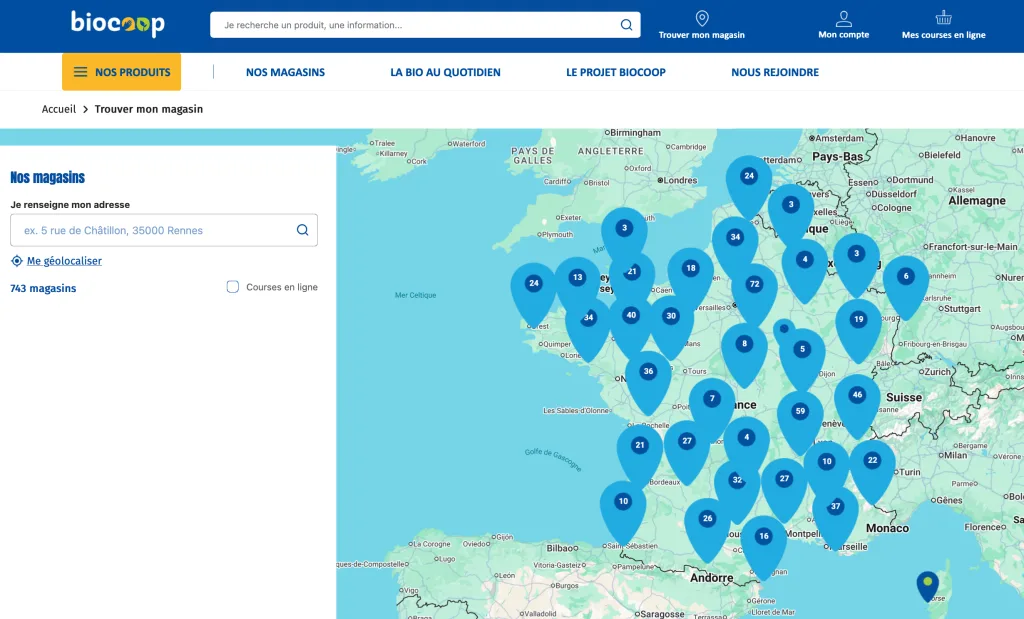
Task: Click the map cluster marker showing 72
Action: click(754, 284)
